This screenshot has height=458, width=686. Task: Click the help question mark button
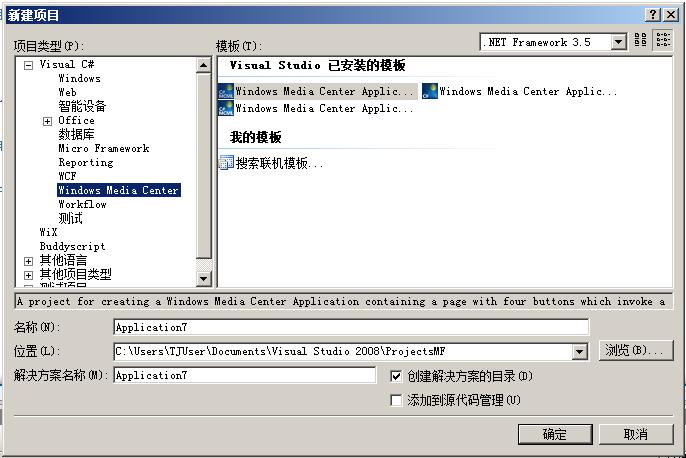click(x=653, y=15)
